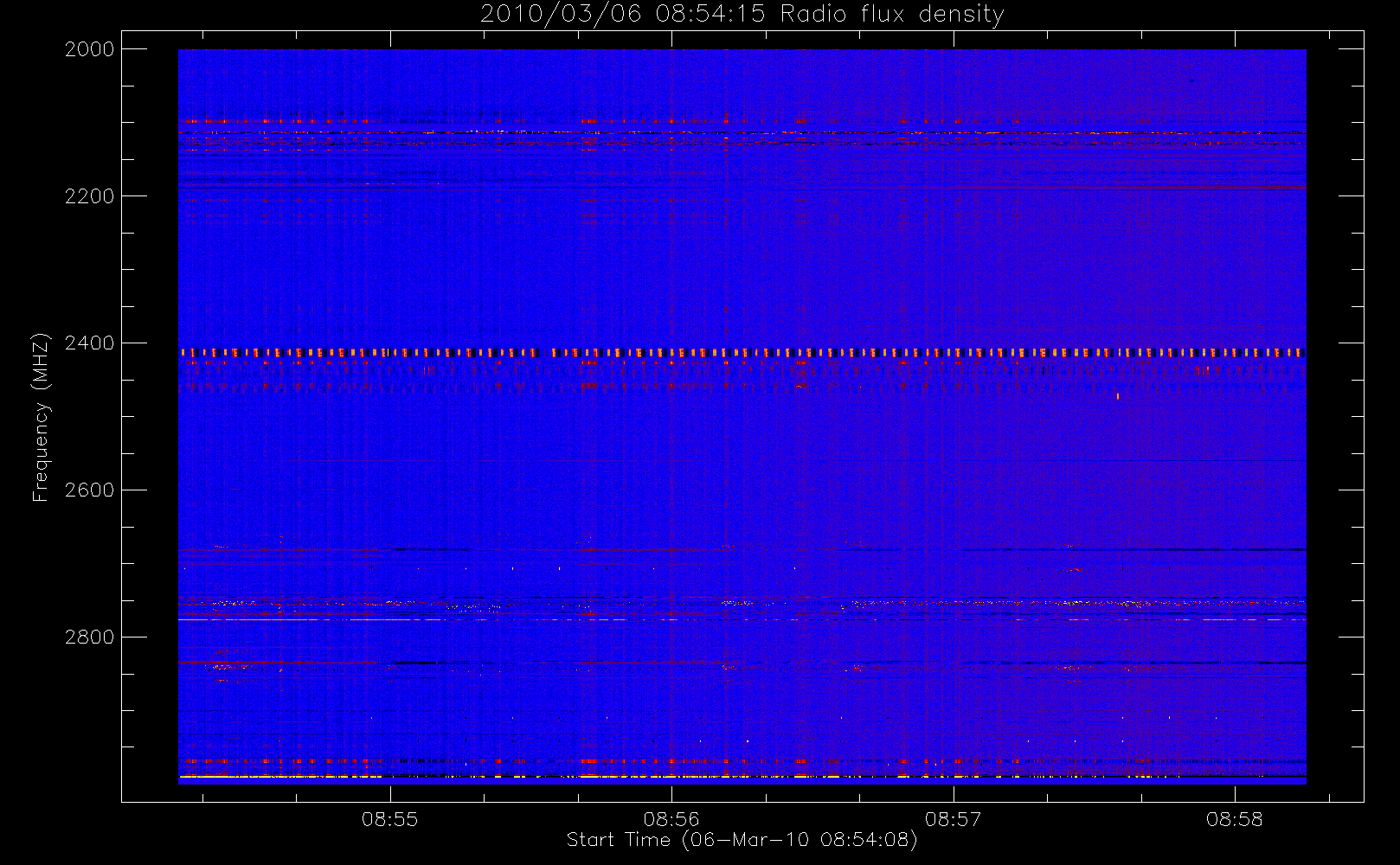
Task: Click the 'Frequency (MHZ)' axis label
Action: click(x=41, y=417)
